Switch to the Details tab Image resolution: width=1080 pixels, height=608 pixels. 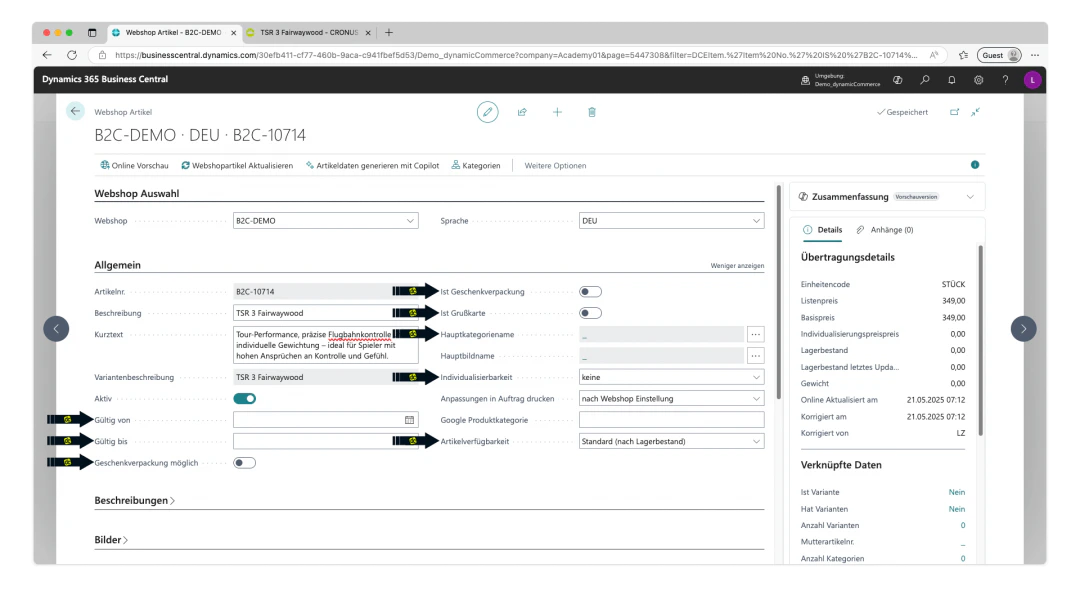(x=822, y=230)
